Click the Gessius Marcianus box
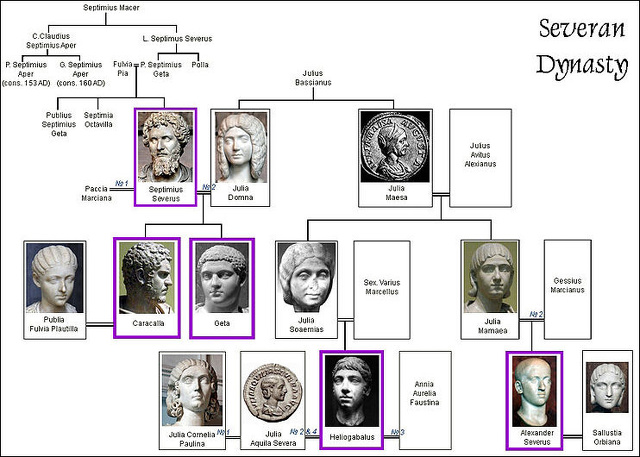The width and height of the screenshot is (640, 457). click(567, 290)
